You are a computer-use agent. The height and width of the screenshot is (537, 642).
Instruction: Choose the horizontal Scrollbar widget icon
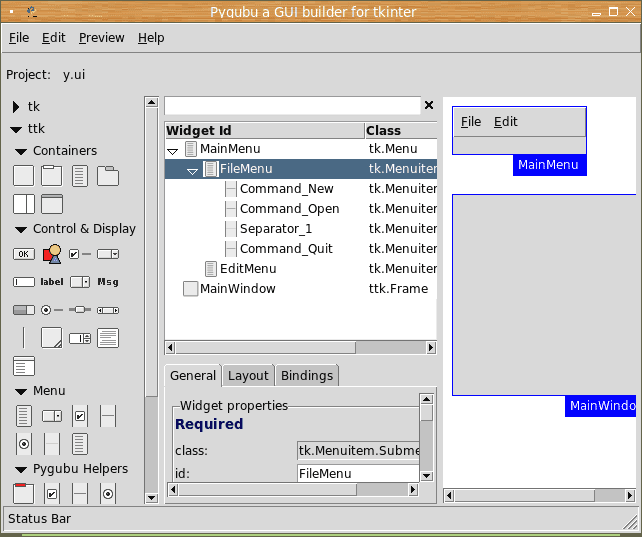(x=108, y=310)
